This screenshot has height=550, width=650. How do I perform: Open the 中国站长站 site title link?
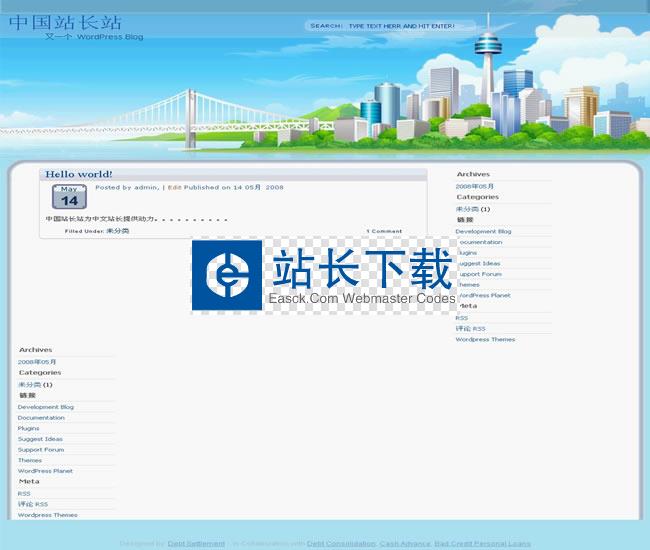(65, 22)
